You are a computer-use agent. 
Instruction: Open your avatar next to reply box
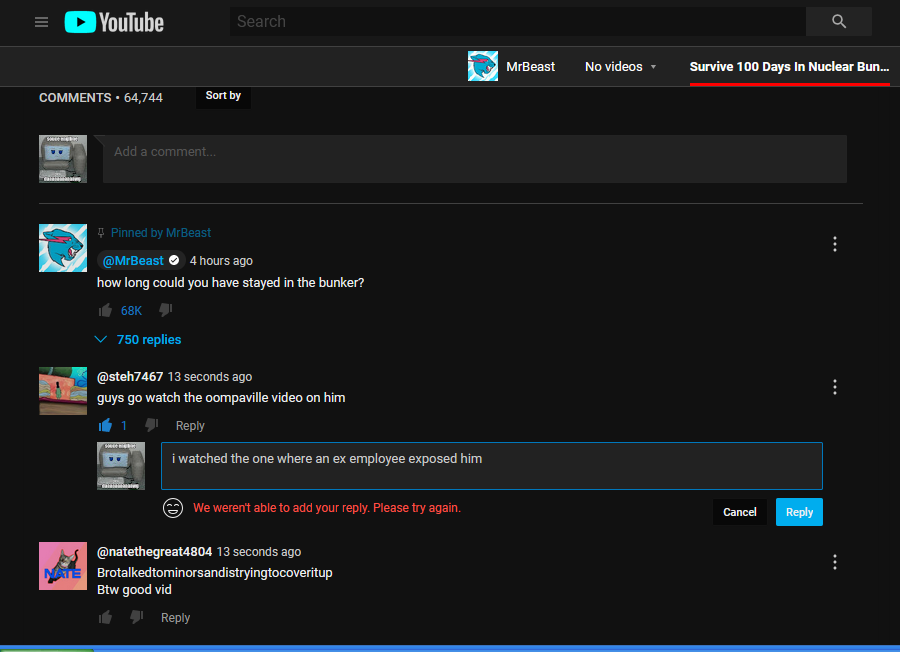[121, 466]
